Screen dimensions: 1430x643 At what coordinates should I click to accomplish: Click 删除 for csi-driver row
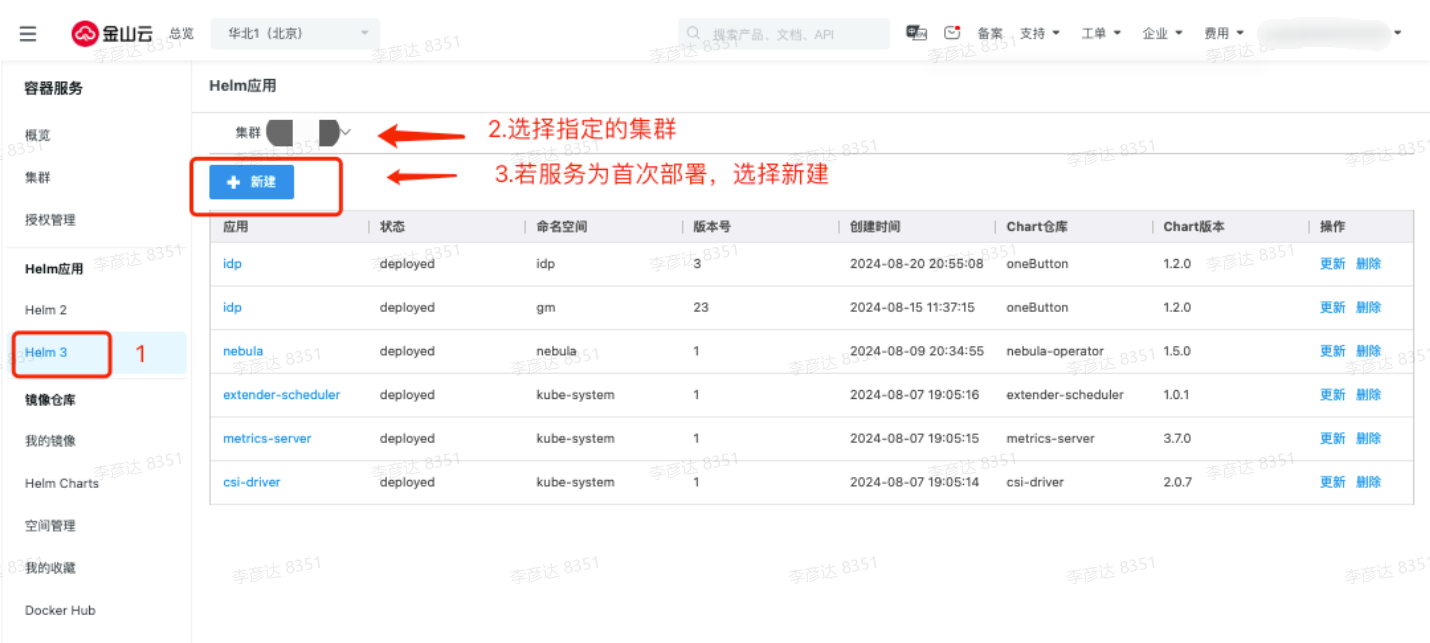(1368, 482)
